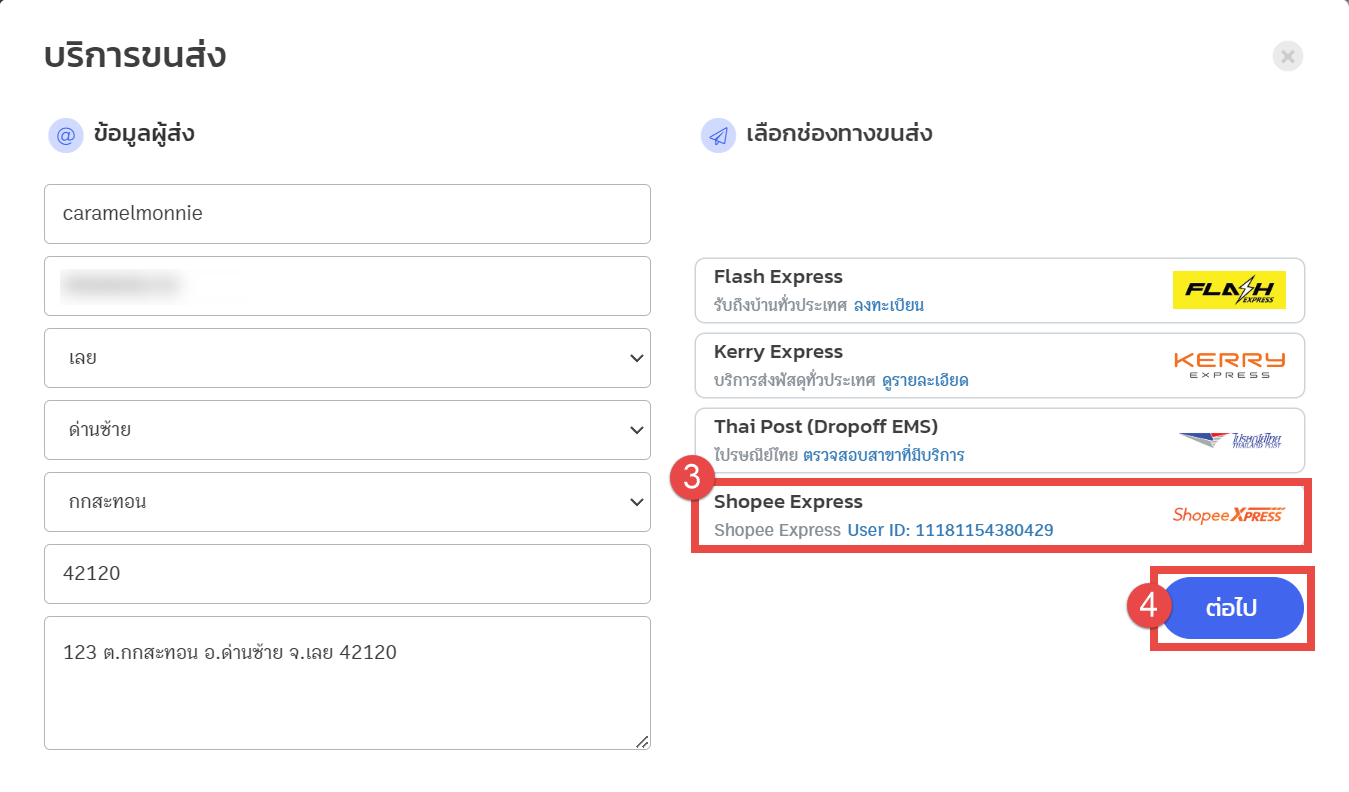The width and height of the screenshot is (1349, 792).
Task: Click the address textarea resize handle
Action: [x=642, y=741]
